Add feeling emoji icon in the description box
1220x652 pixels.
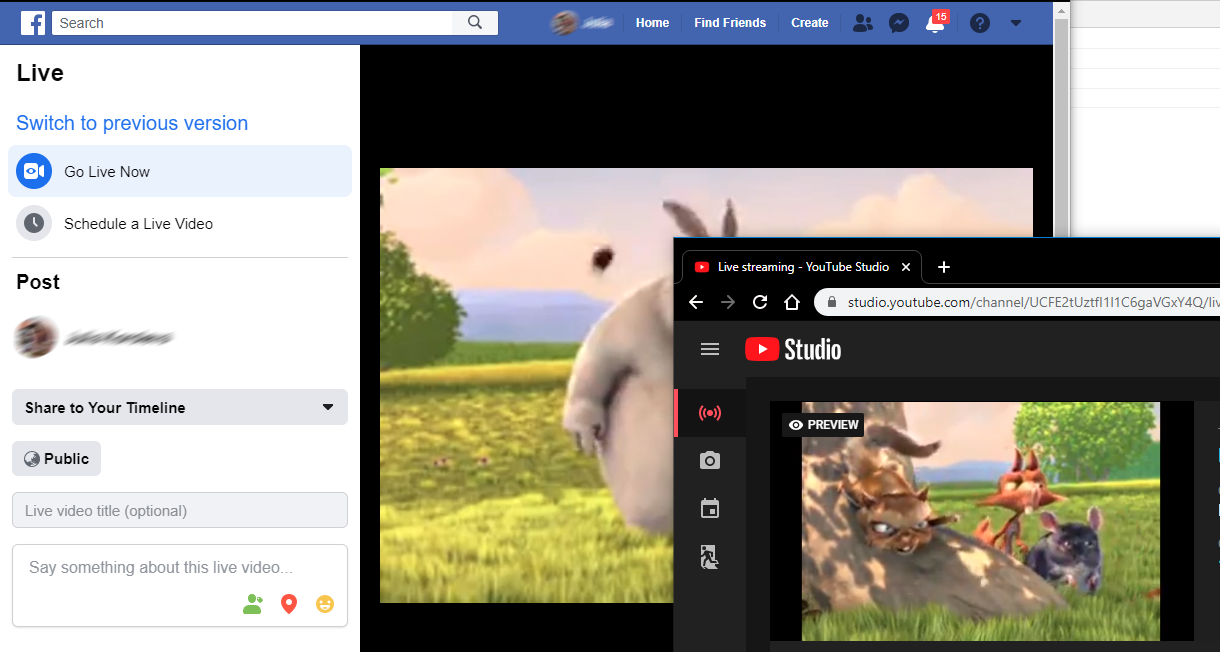pos(324,604)
